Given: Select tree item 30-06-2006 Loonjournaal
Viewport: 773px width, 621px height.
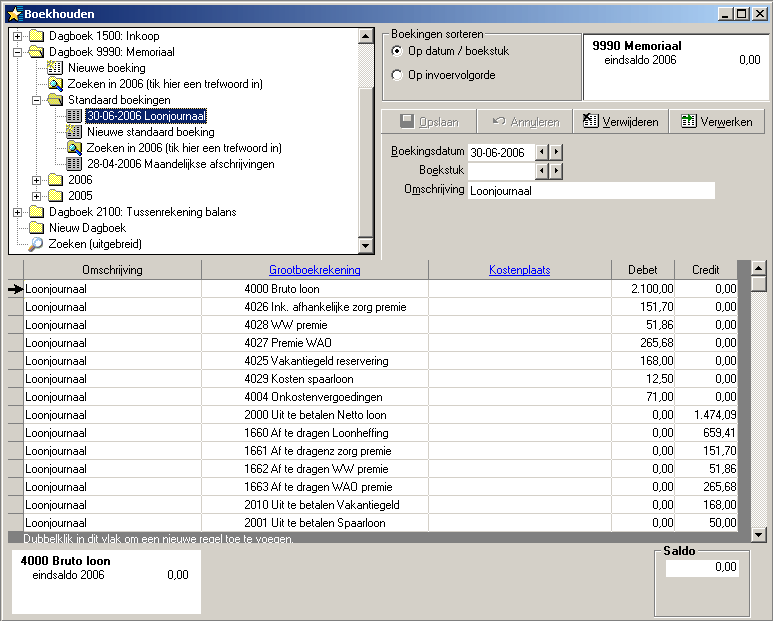Looking at the screenshot, I should pos(146,116).
